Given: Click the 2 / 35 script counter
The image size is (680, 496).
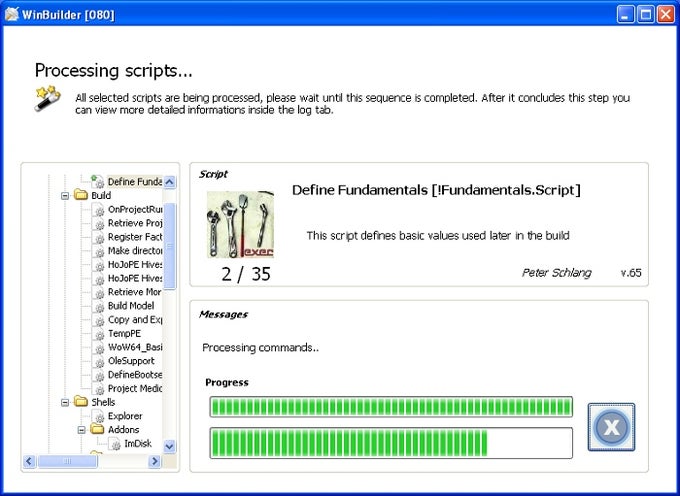Looking at the screenshot, I should [x=246, y=274].
